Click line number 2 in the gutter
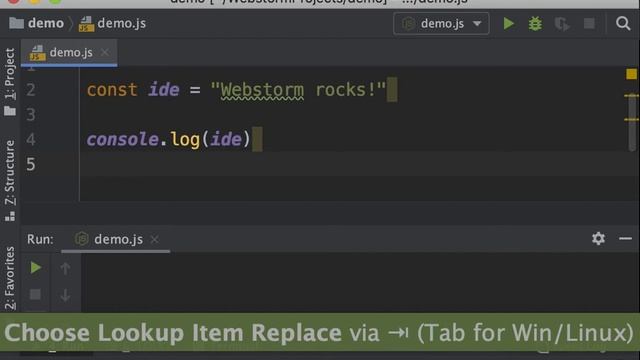This screenshot has width=640, height=360. [31, 90]
